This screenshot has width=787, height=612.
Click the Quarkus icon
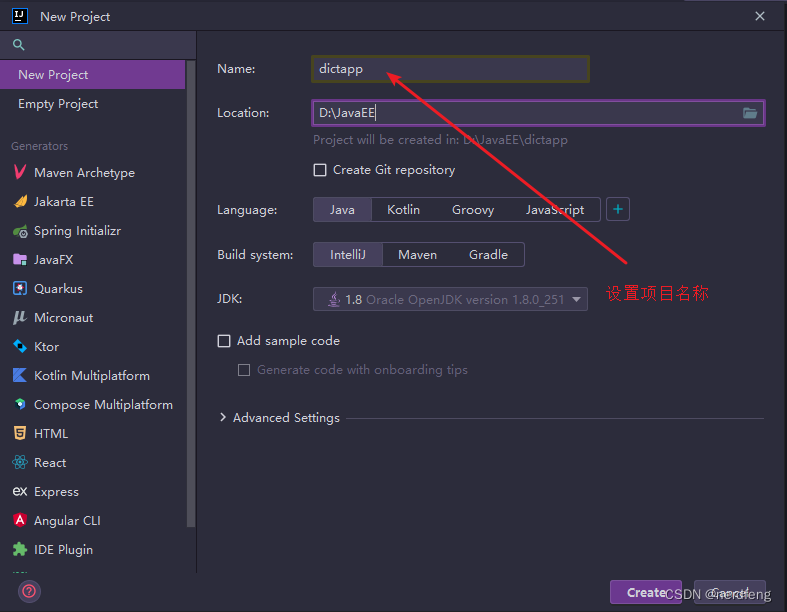(20, 289)
